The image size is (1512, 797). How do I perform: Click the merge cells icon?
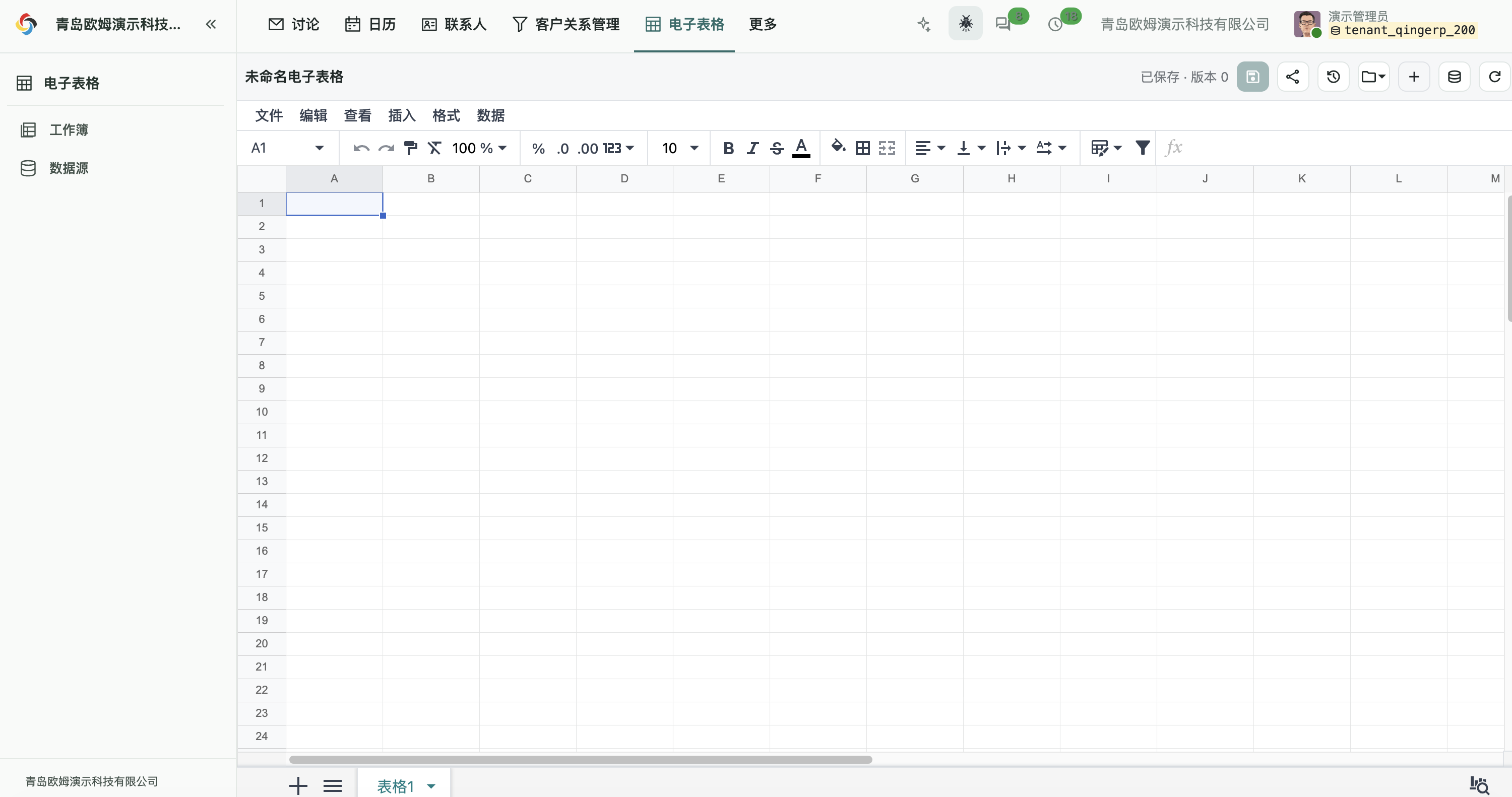point(887,149)
